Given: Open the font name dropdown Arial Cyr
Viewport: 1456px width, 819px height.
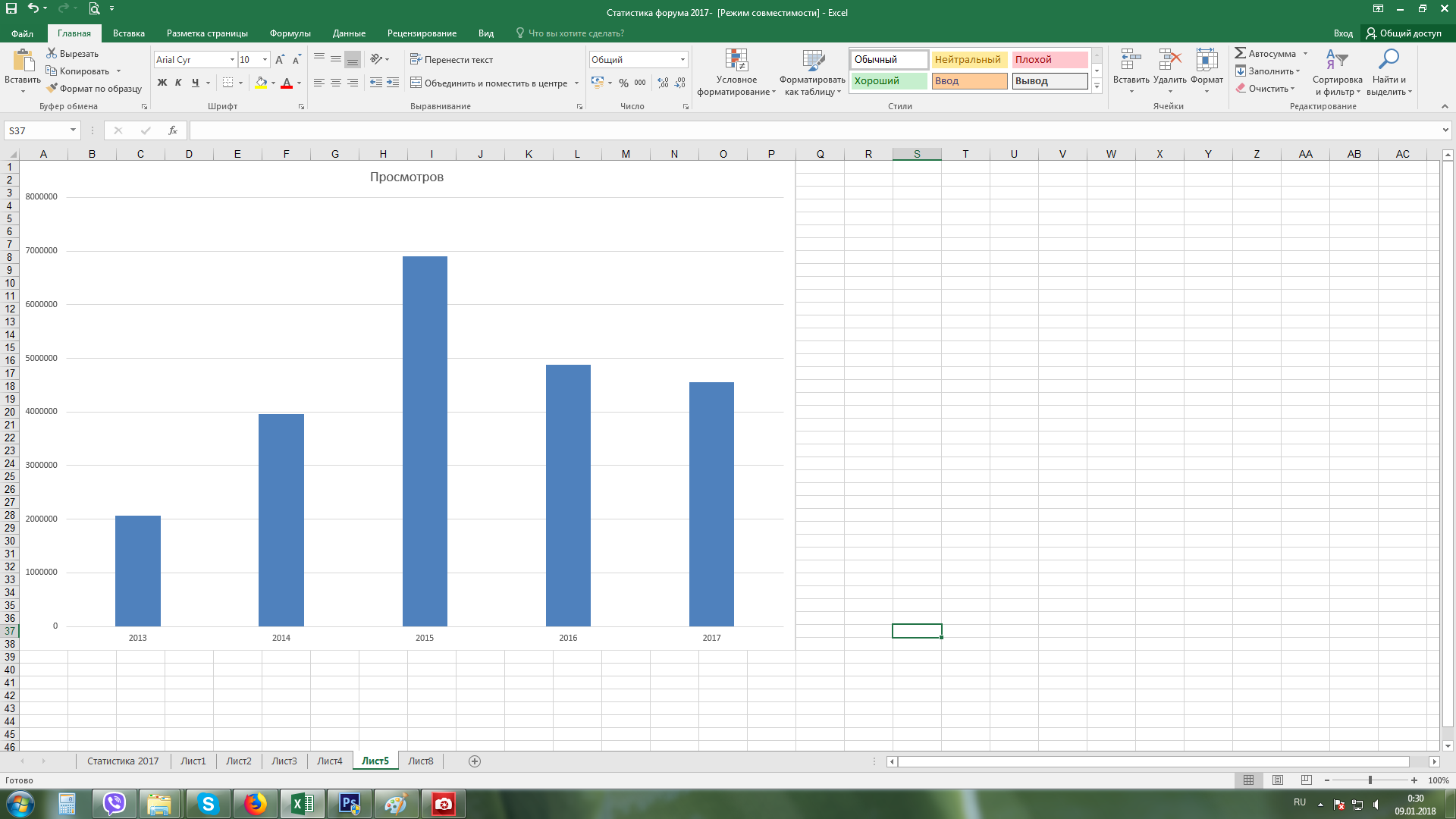Looking at the screenshot, I should (232, 60).
